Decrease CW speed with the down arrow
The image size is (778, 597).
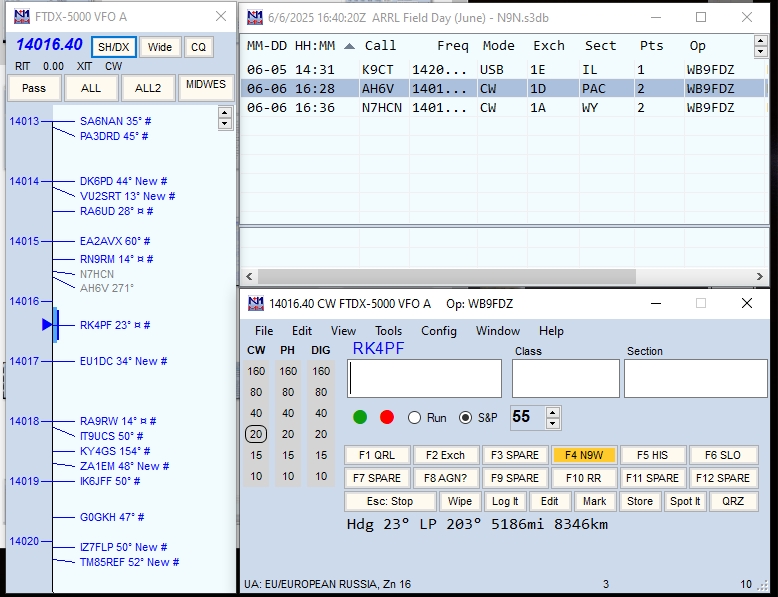(550, 423)
